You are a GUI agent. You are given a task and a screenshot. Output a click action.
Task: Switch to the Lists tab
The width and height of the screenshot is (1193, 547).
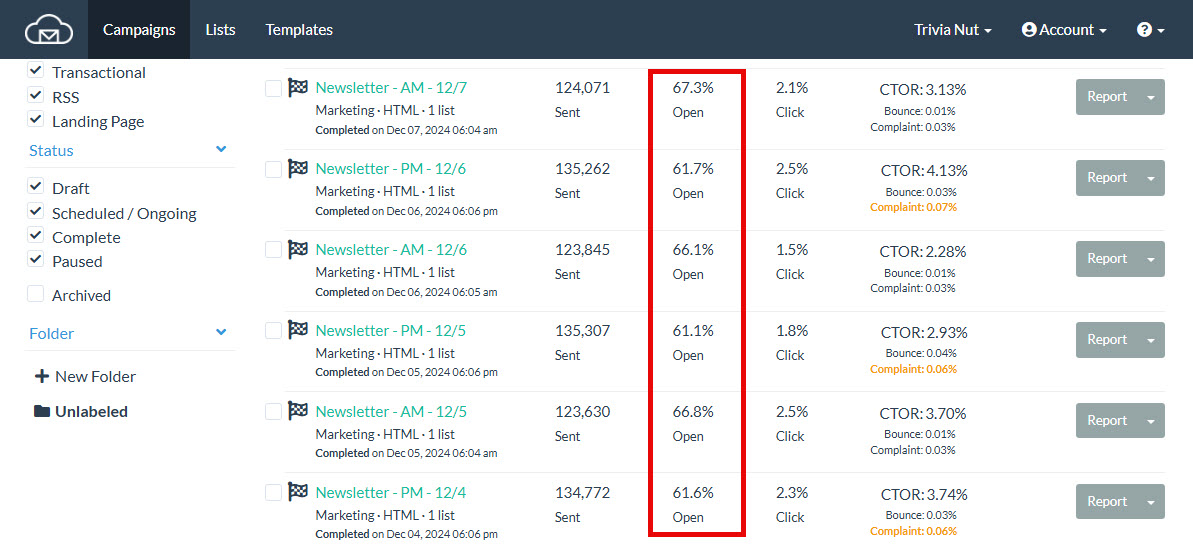point(220,30)
